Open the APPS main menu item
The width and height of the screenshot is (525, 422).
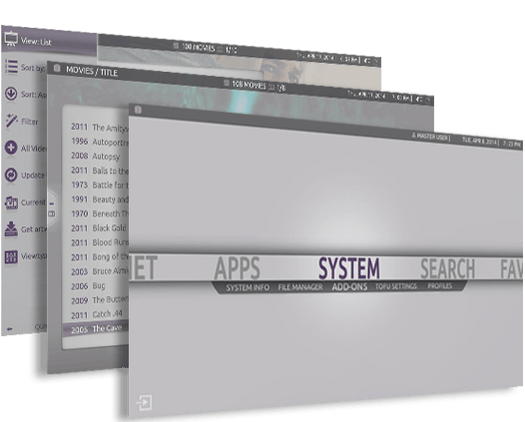(237, 268)
